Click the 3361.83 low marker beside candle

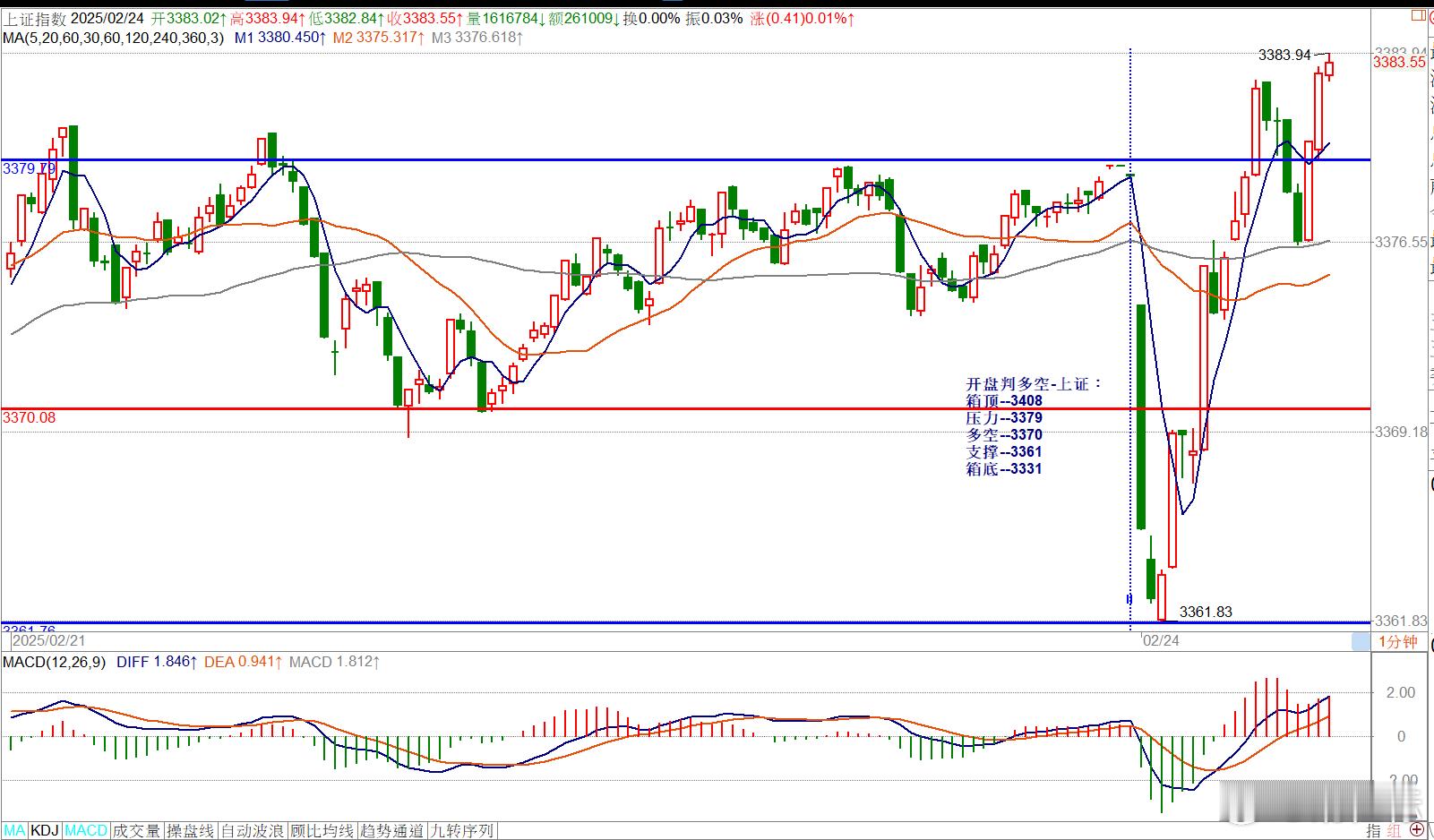pos(1206,612)
